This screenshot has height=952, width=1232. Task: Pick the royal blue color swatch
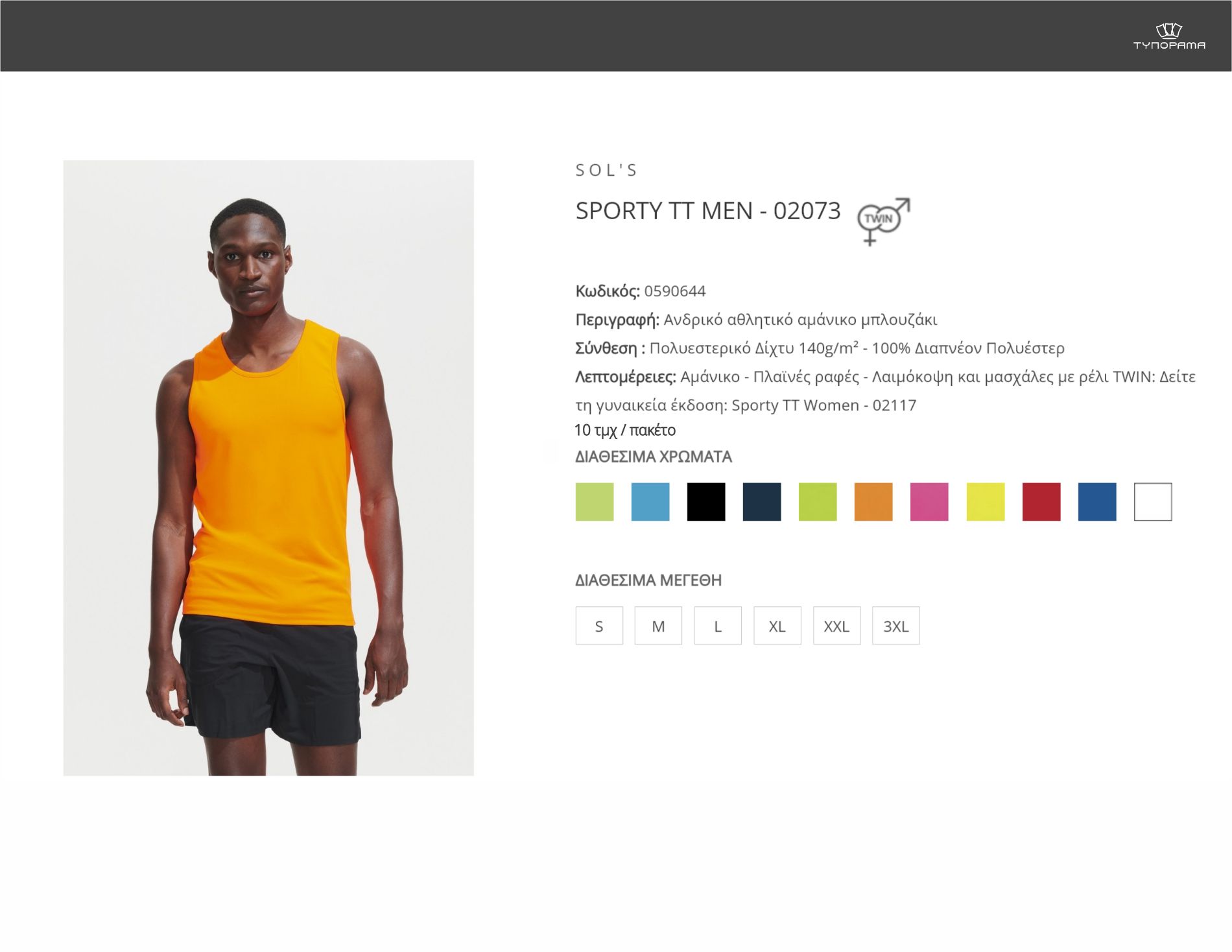pos(1097,501)
